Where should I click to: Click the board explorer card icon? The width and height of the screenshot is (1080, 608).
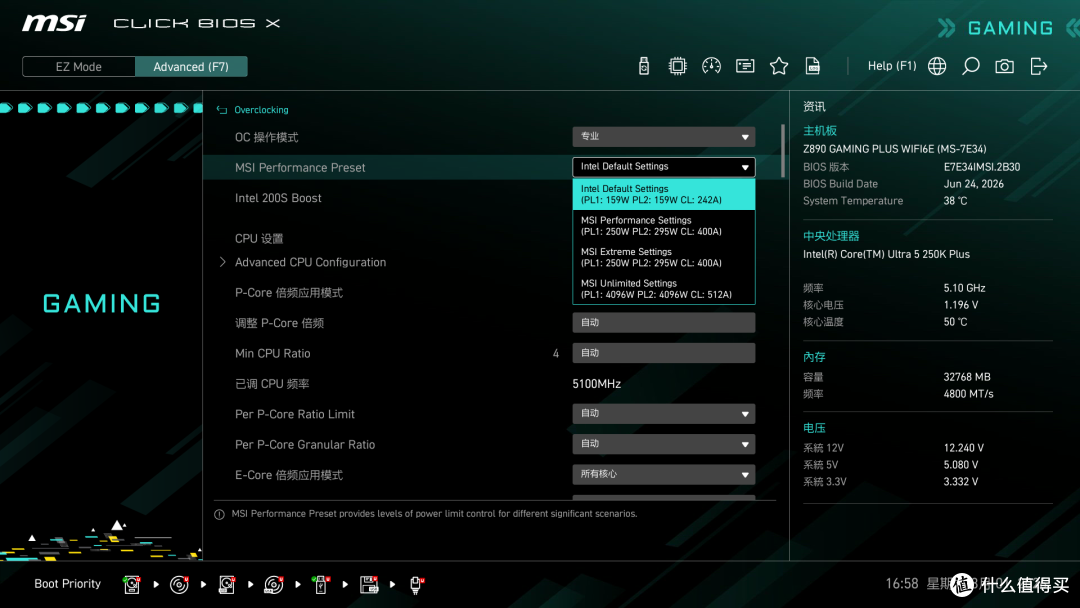[745, 66]
